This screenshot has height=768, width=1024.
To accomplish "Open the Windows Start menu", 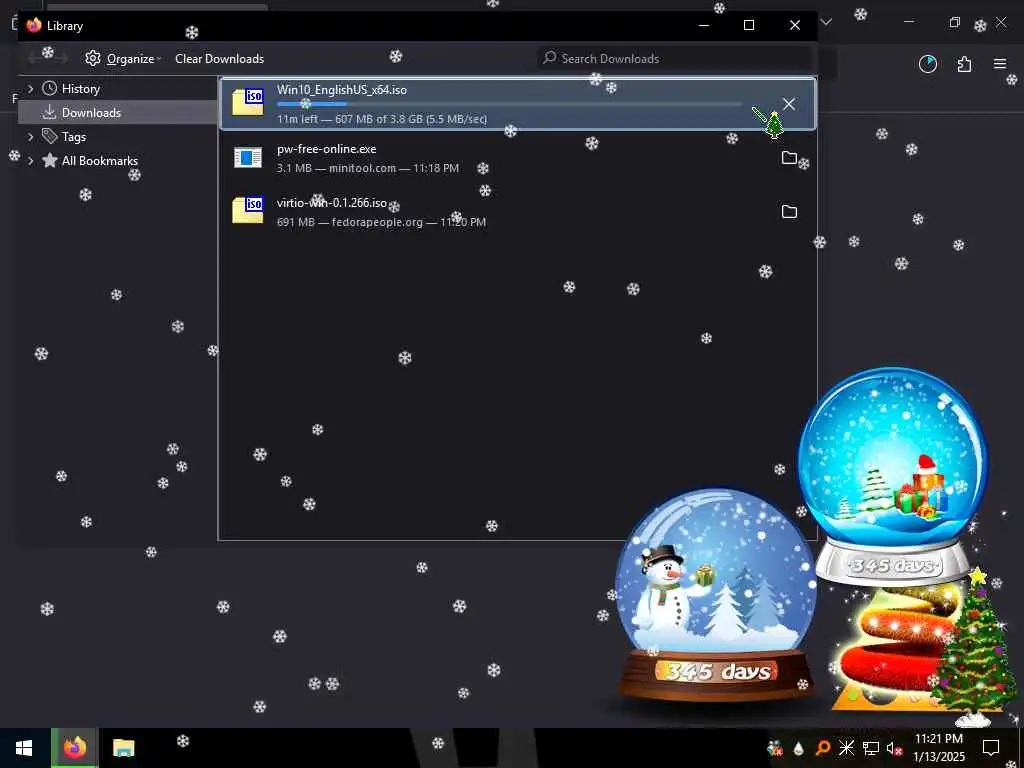I will (x=24, y=748).
